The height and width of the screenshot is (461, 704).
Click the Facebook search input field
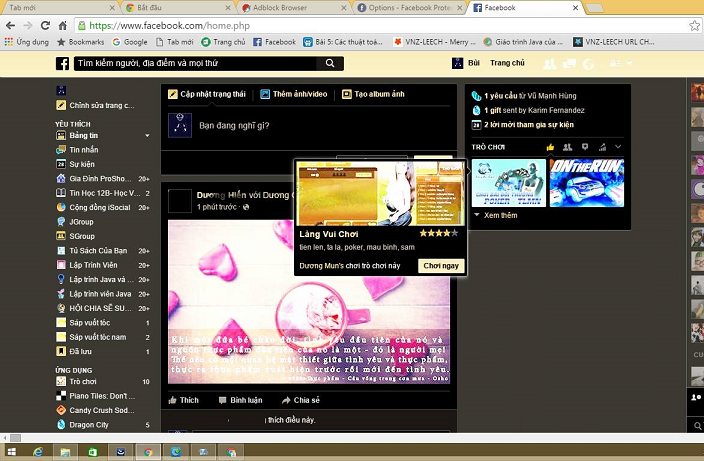click(x=195, y=63)
